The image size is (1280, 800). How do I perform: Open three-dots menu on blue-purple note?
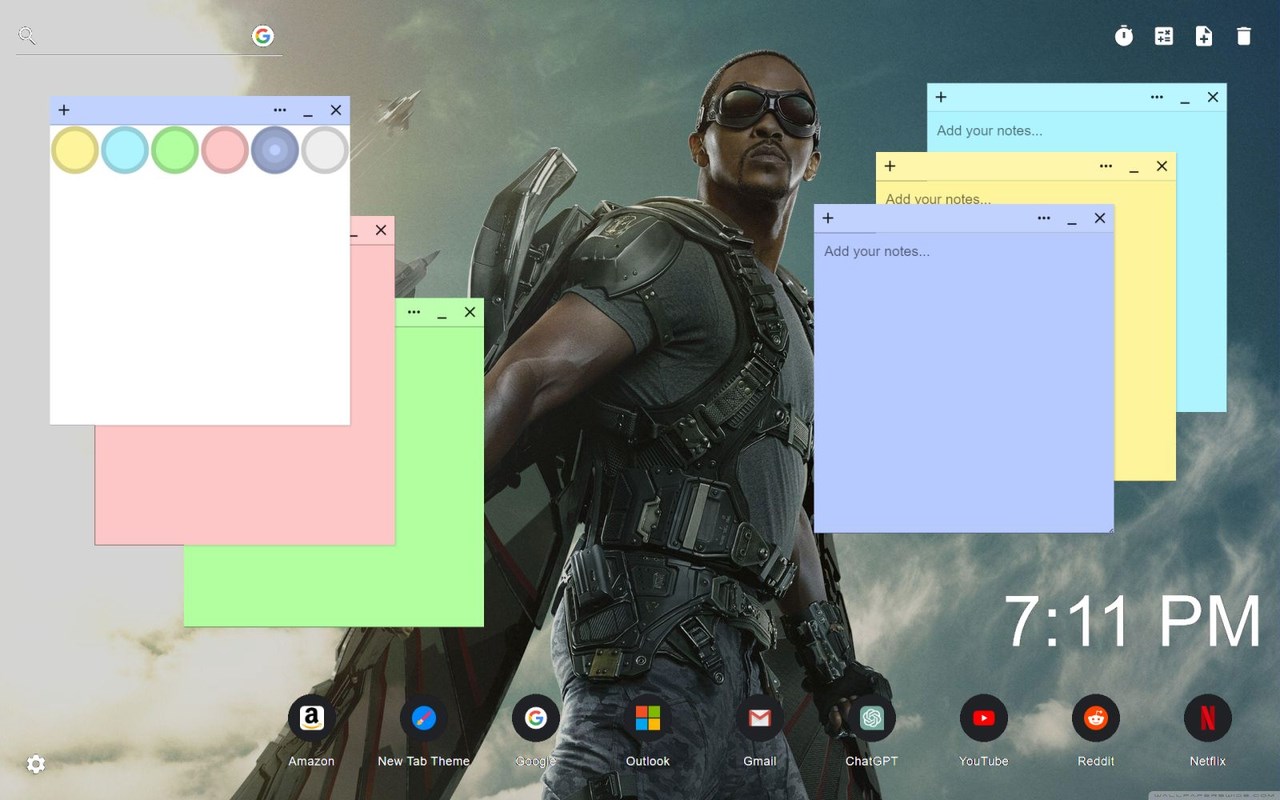point(1044,218)
